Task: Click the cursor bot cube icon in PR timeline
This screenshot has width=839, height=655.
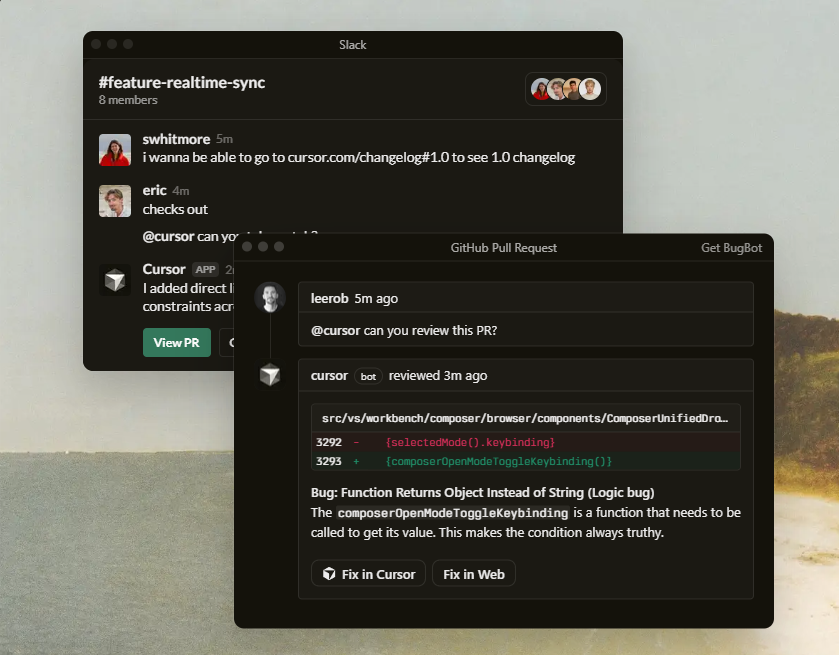Action: (270, 375)
